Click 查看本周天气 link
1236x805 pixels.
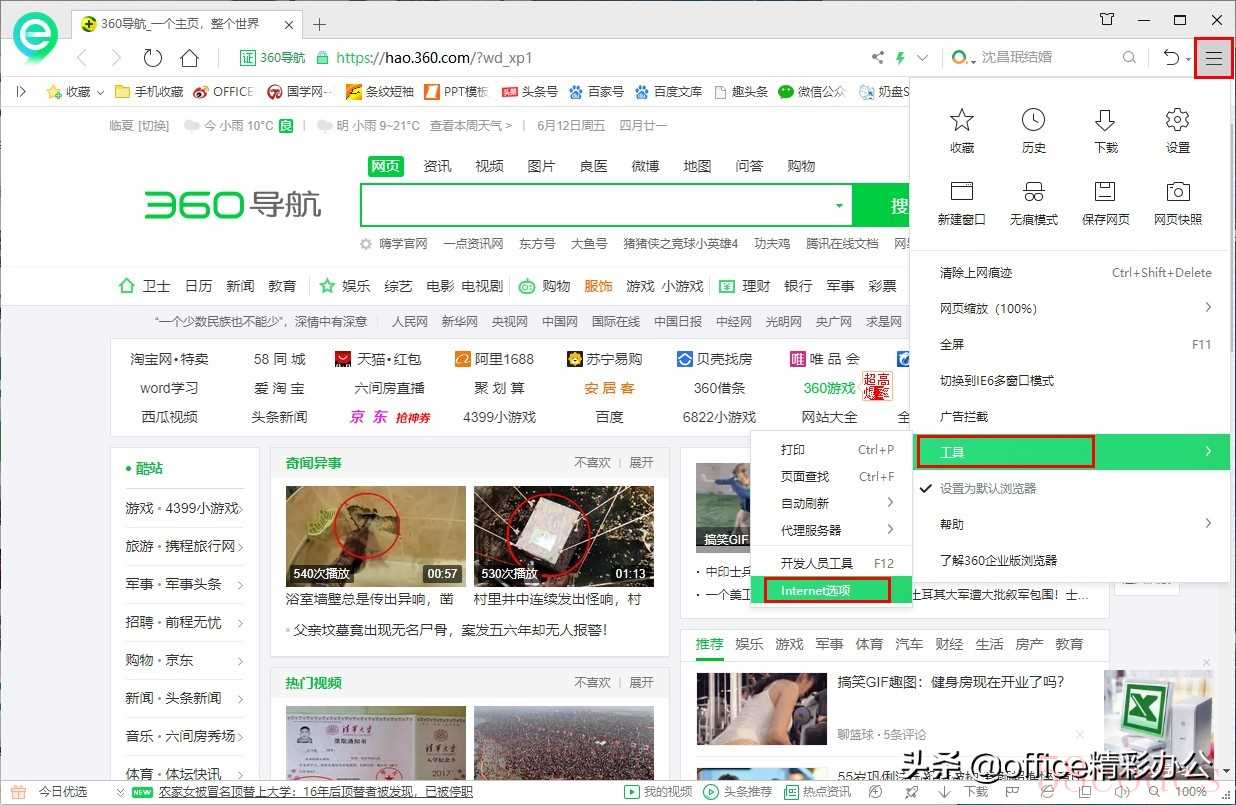pyautogui.click(x=470, y=125)
